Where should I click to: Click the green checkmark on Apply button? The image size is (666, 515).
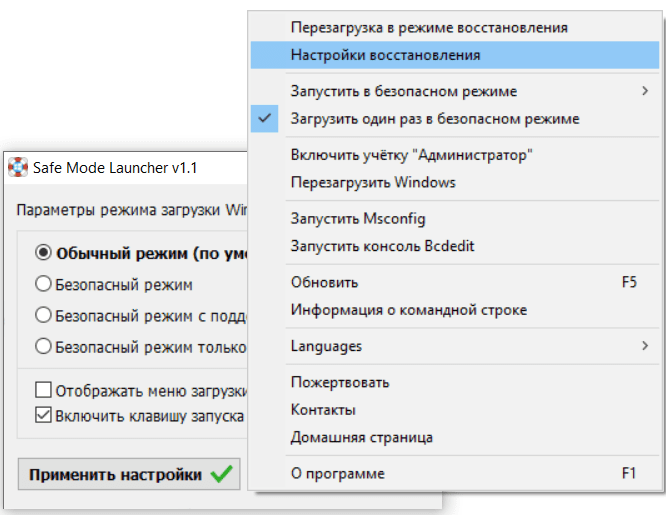(x=222, y=475)
